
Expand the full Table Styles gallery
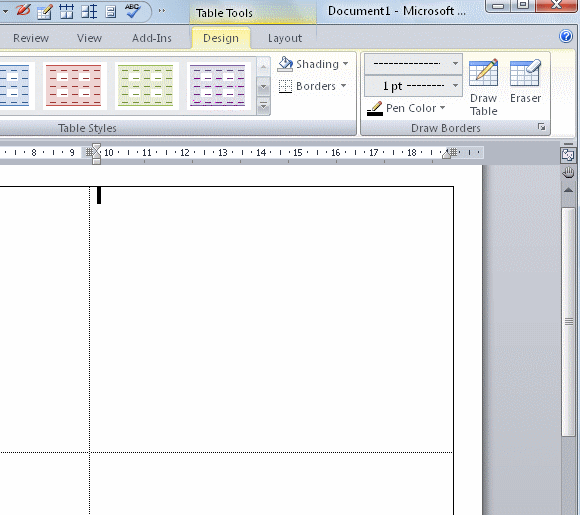click(x=263, y=107)
